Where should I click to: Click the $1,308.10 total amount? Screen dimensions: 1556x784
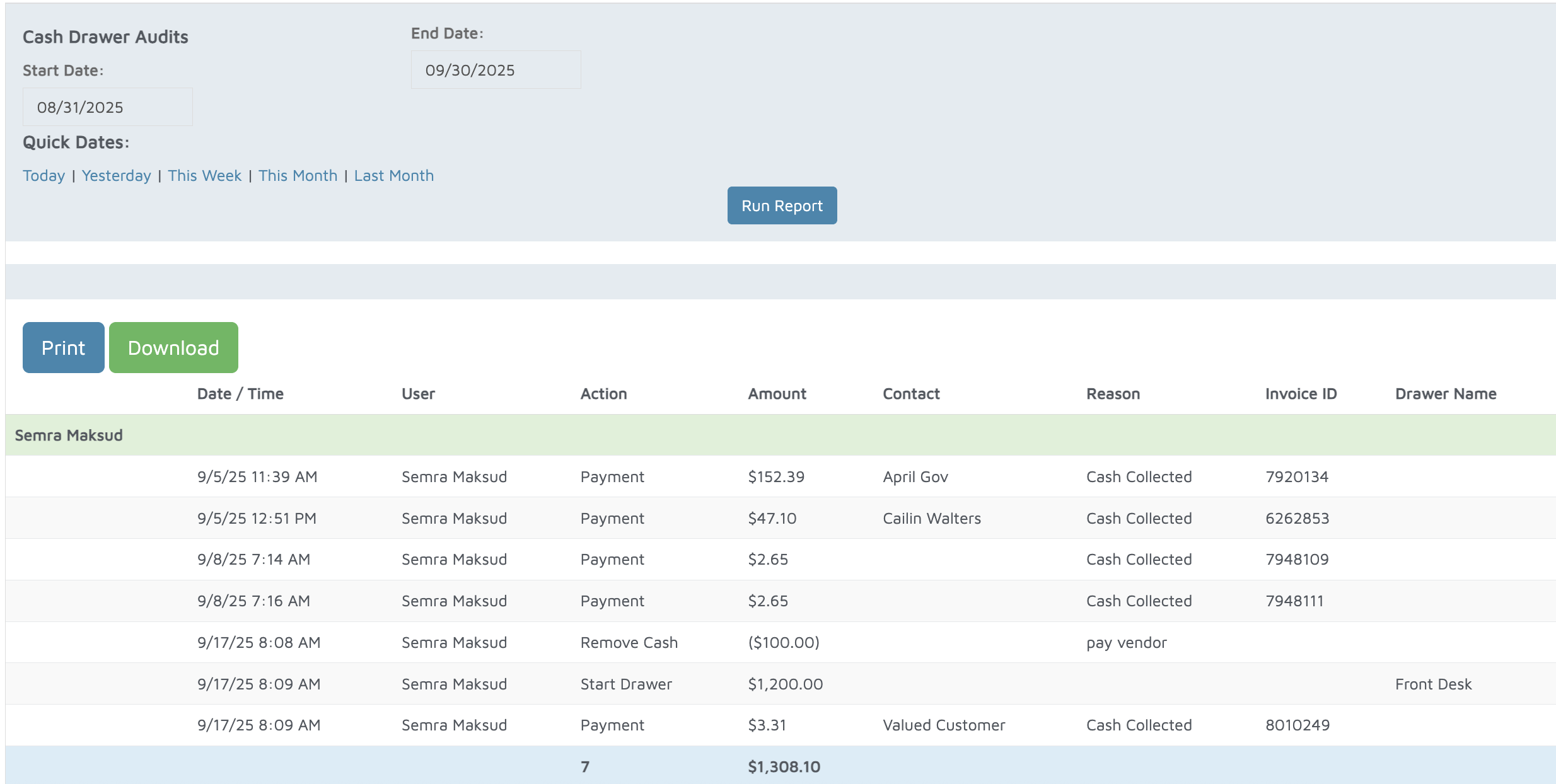click(784, 766)
